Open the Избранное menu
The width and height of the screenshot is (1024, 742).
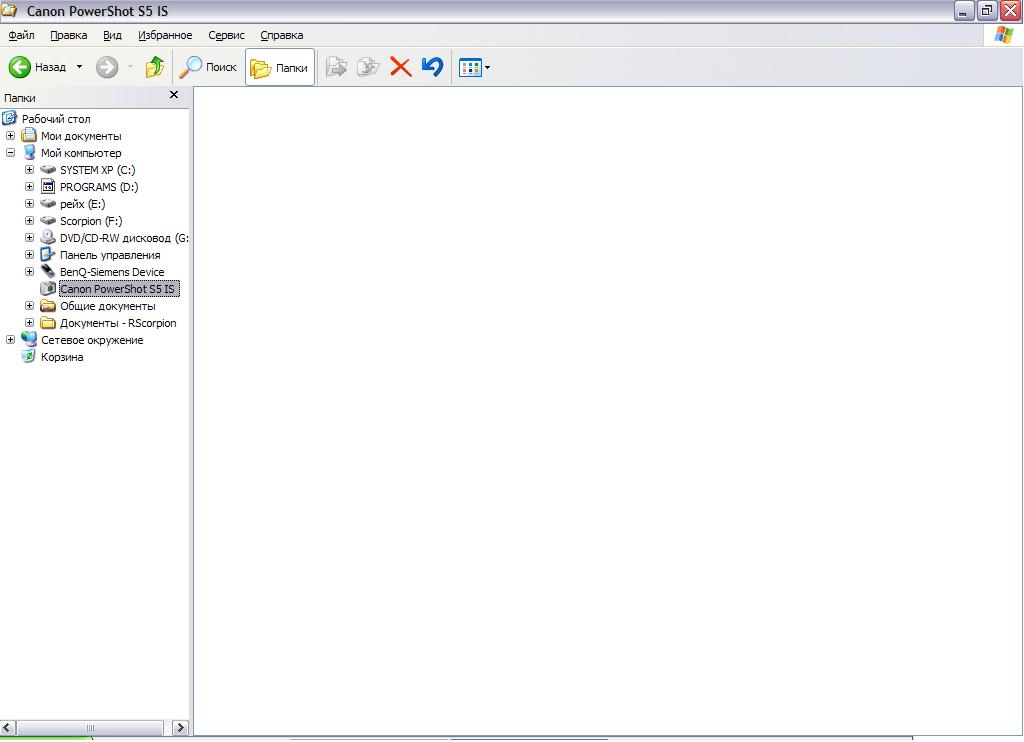click(165, 35)
